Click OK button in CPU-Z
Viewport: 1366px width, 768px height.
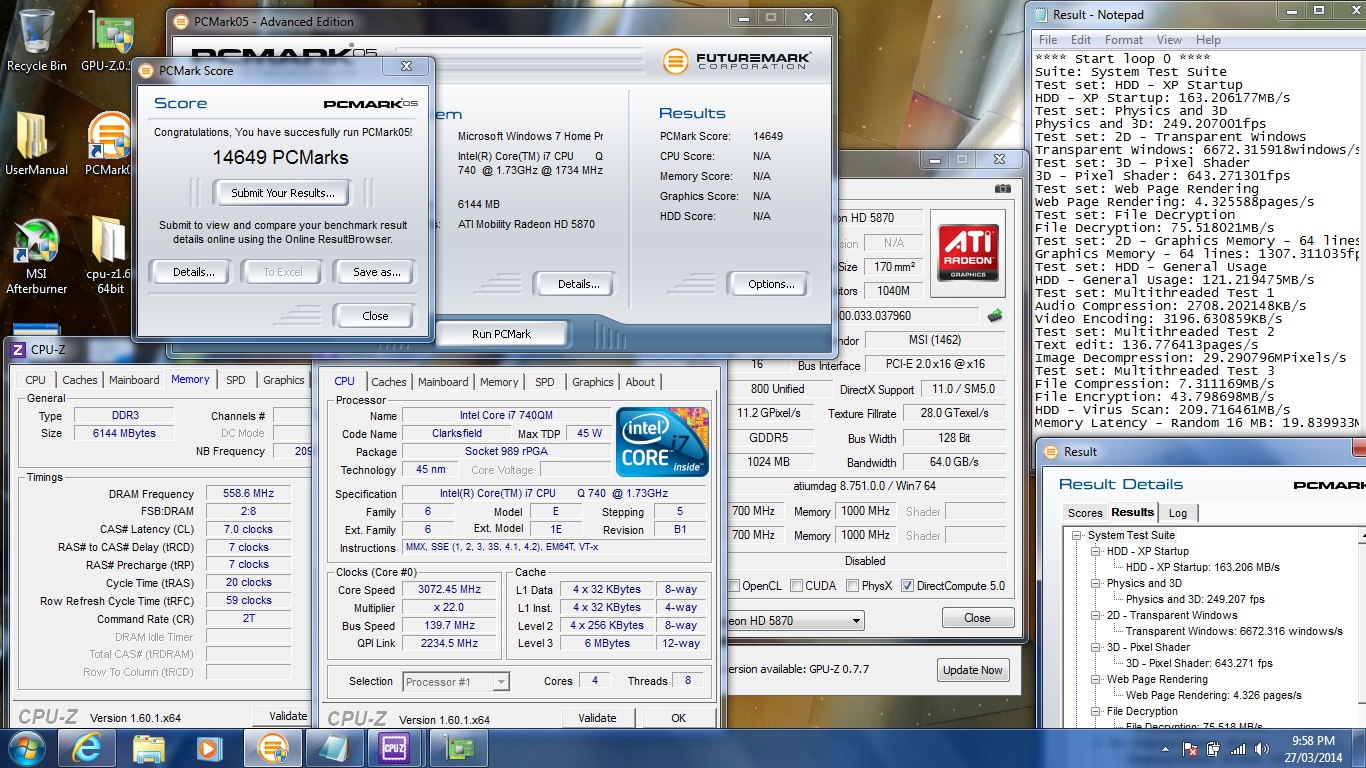click(x=679, y=718)
